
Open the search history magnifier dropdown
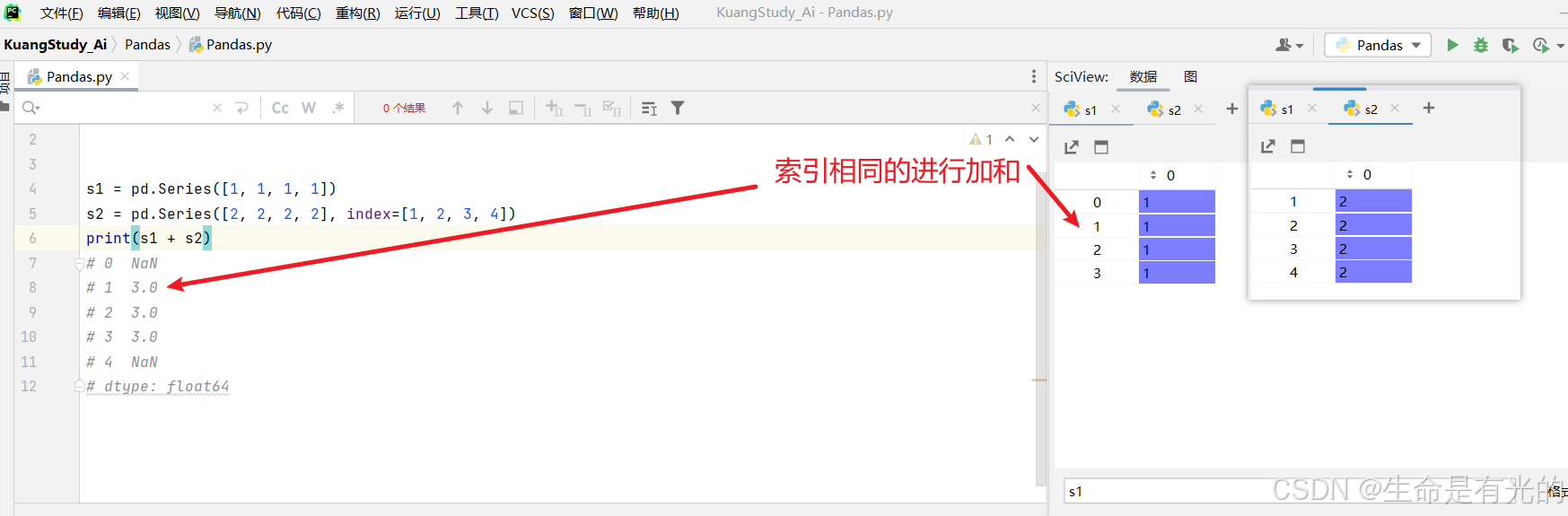tap(31, 108)
